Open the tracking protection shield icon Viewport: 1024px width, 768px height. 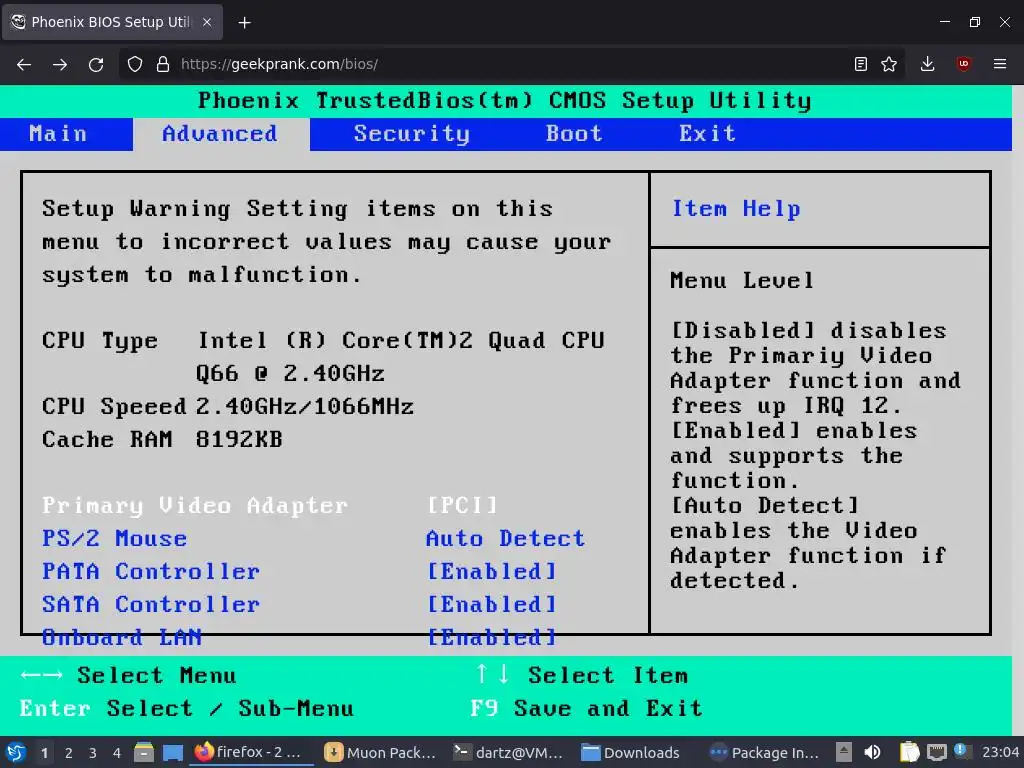(135, 64)
